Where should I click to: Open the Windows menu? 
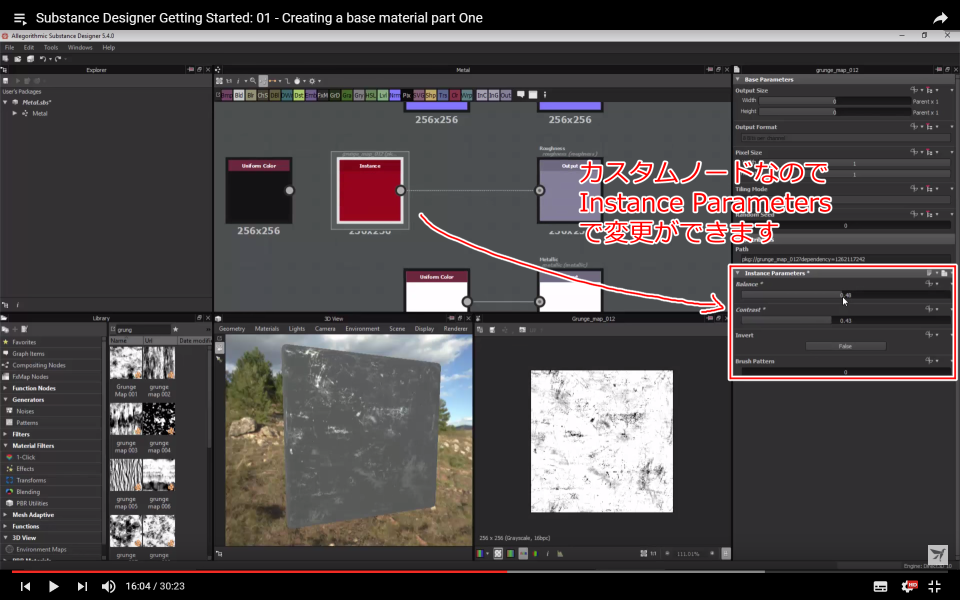(x=80, y=47)
